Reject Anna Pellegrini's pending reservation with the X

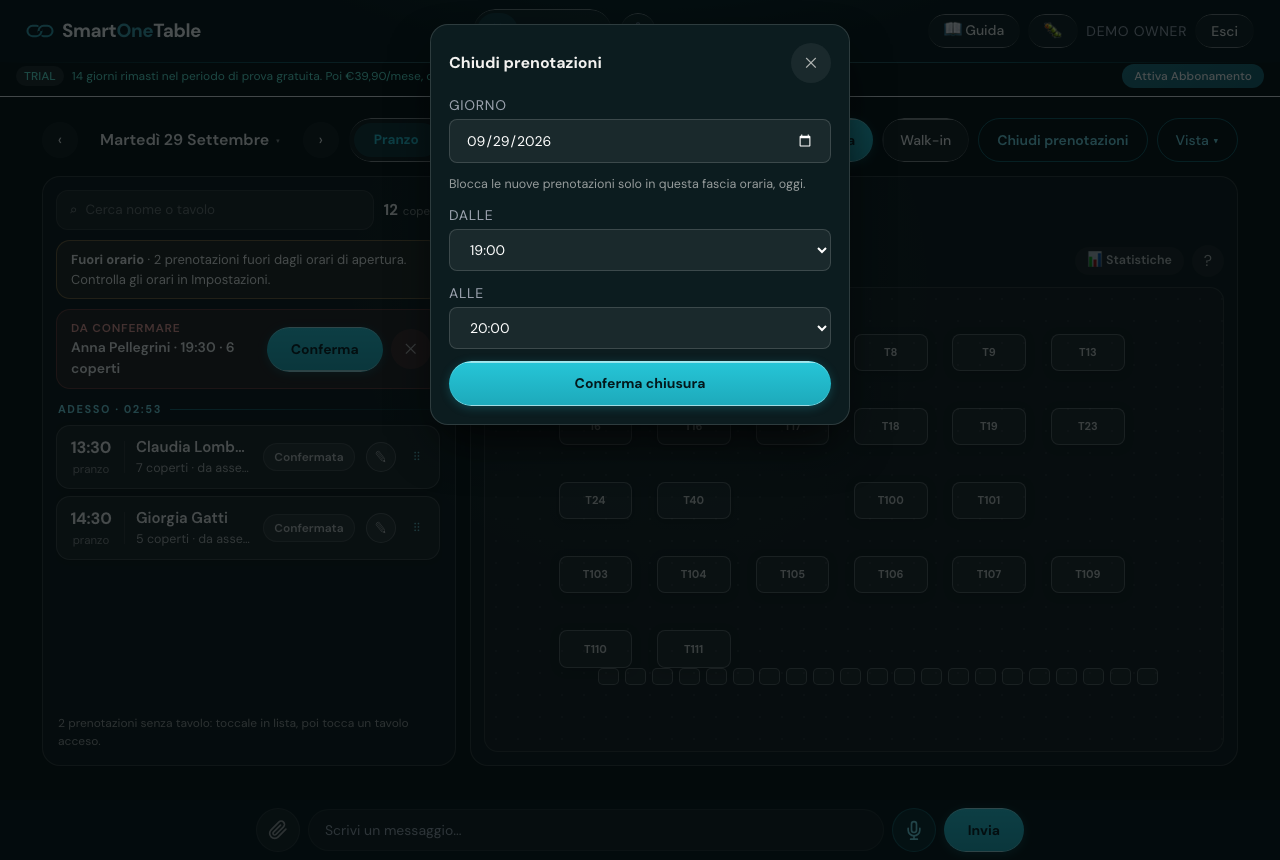tap(410, 349)
